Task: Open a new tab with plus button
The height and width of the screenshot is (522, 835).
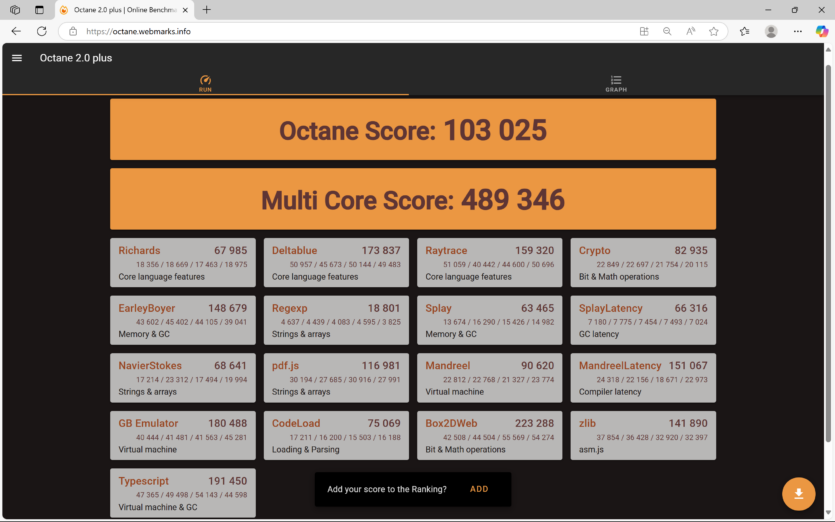Action: (x=207, y=10)
